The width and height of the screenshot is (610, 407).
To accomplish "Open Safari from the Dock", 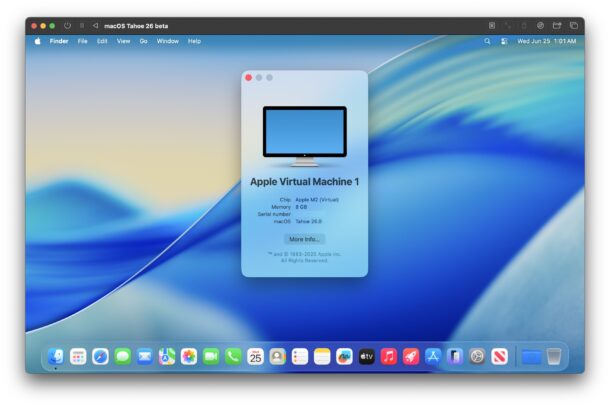I will pos(100,356).
